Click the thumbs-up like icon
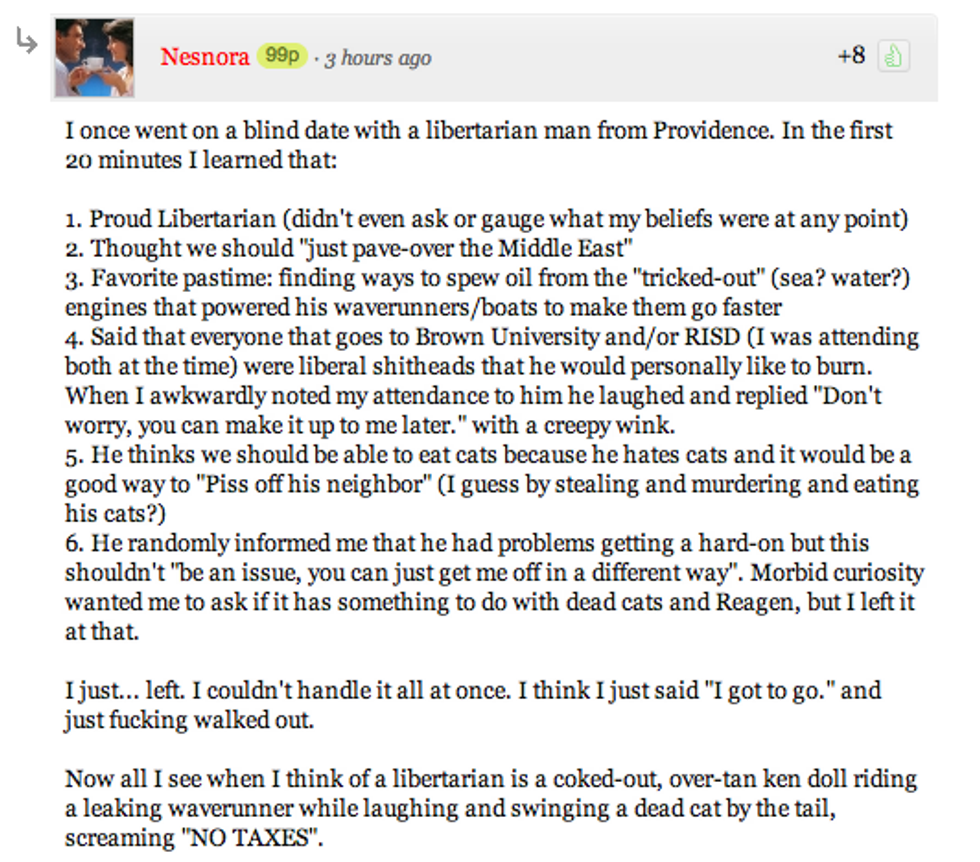 (892, 57)
